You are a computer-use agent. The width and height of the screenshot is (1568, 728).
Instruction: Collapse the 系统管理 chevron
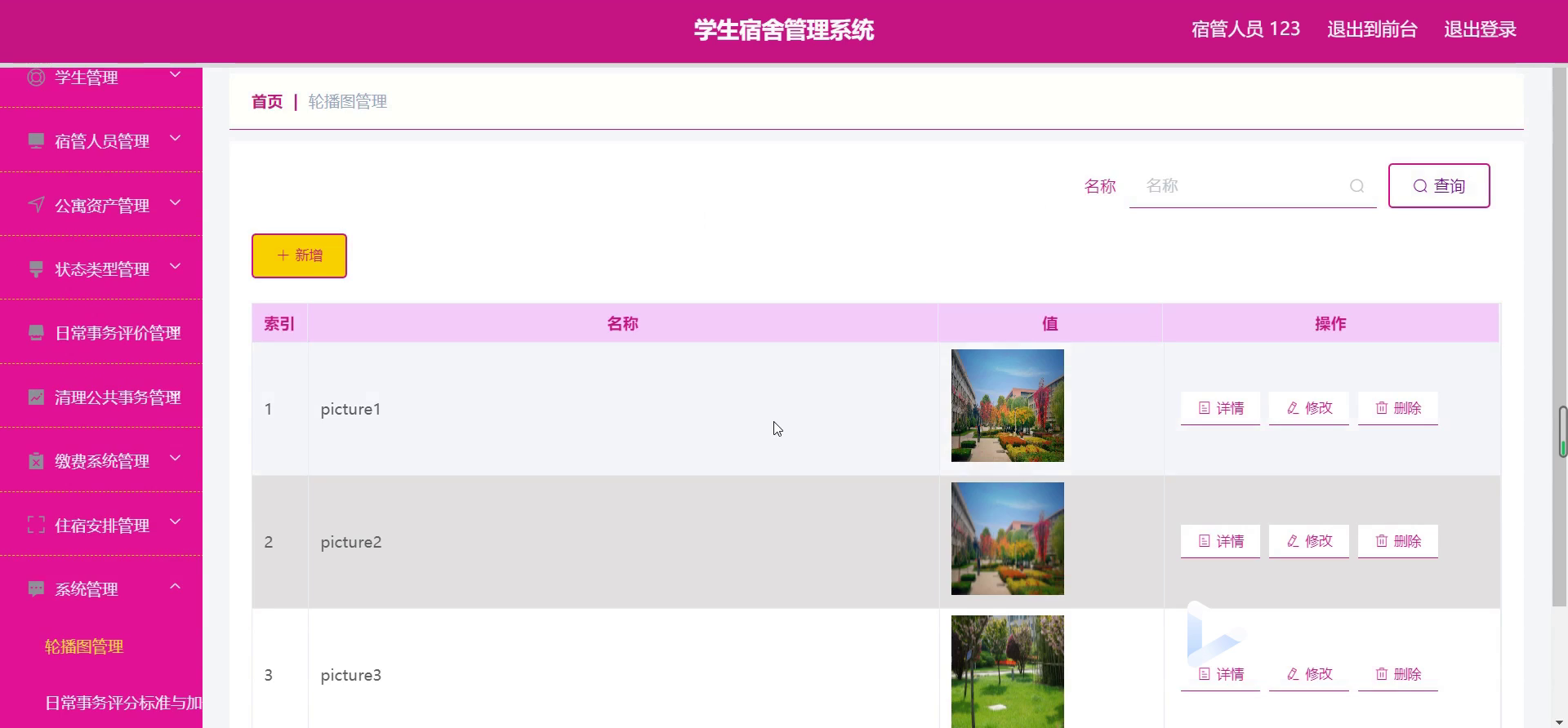coord(175,587)
